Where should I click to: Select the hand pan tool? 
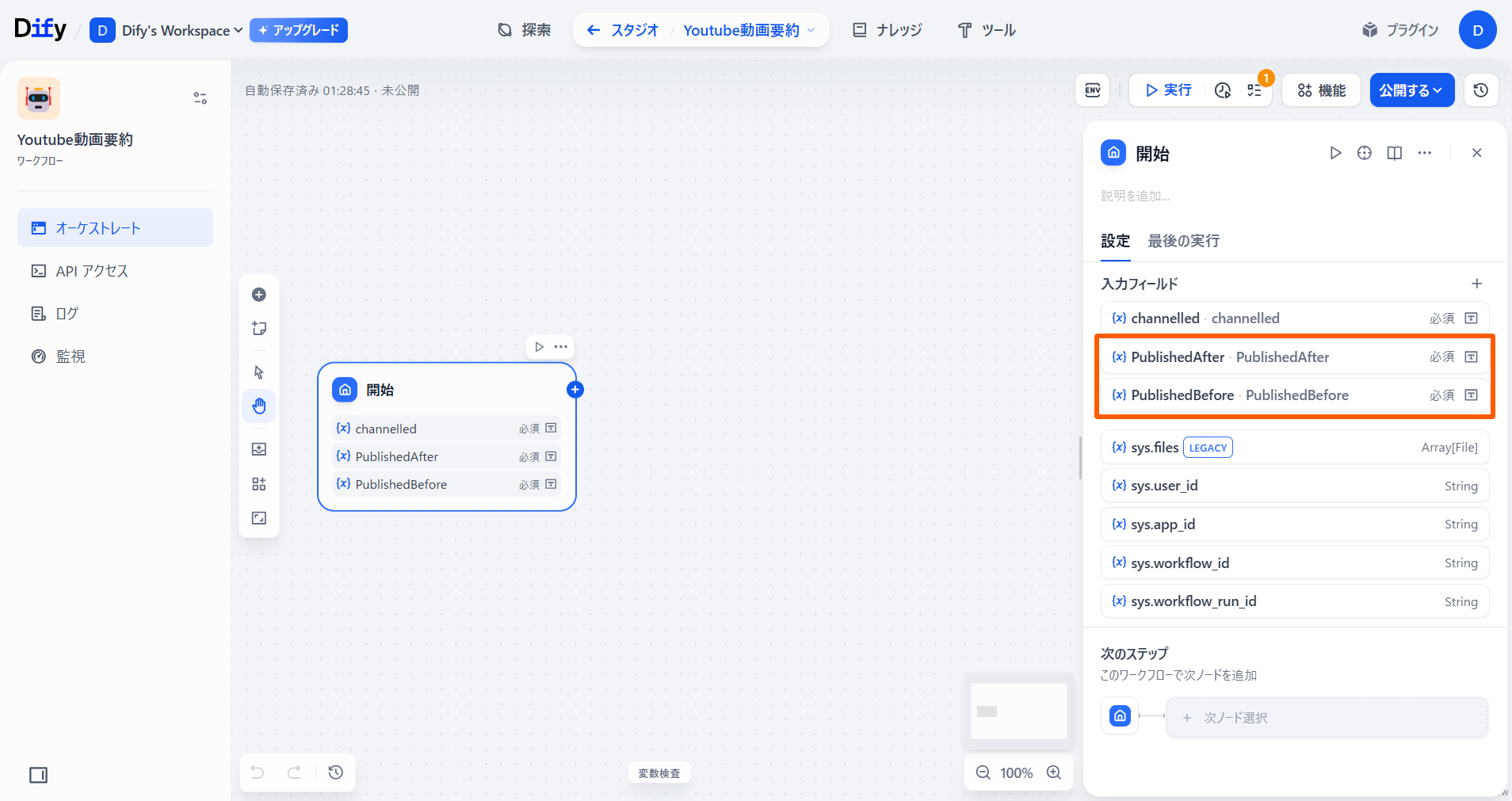point(259,406)
